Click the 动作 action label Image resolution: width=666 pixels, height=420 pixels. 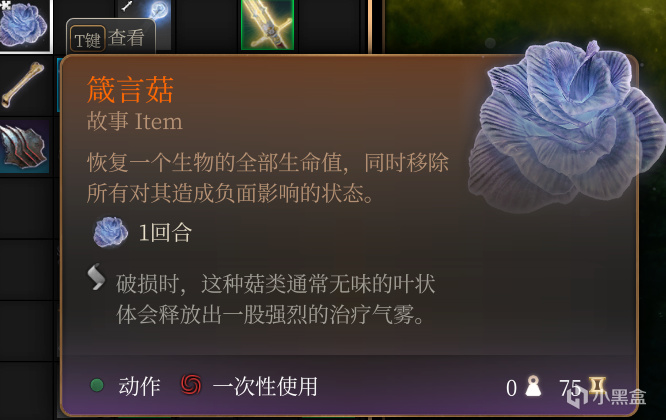click(139, 386)
